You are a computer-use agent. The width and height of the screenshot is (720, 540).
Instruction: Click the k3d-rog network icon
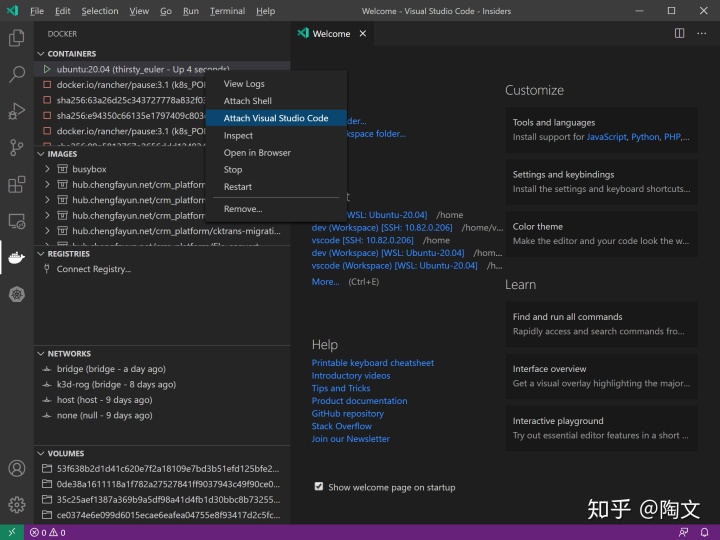[x=46, y=384]
